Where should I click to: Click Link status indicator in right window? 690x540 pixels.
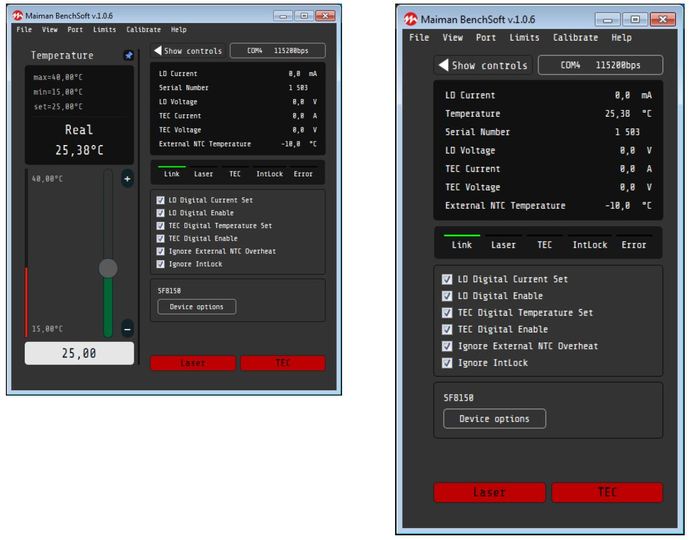(x=462, y=243)
